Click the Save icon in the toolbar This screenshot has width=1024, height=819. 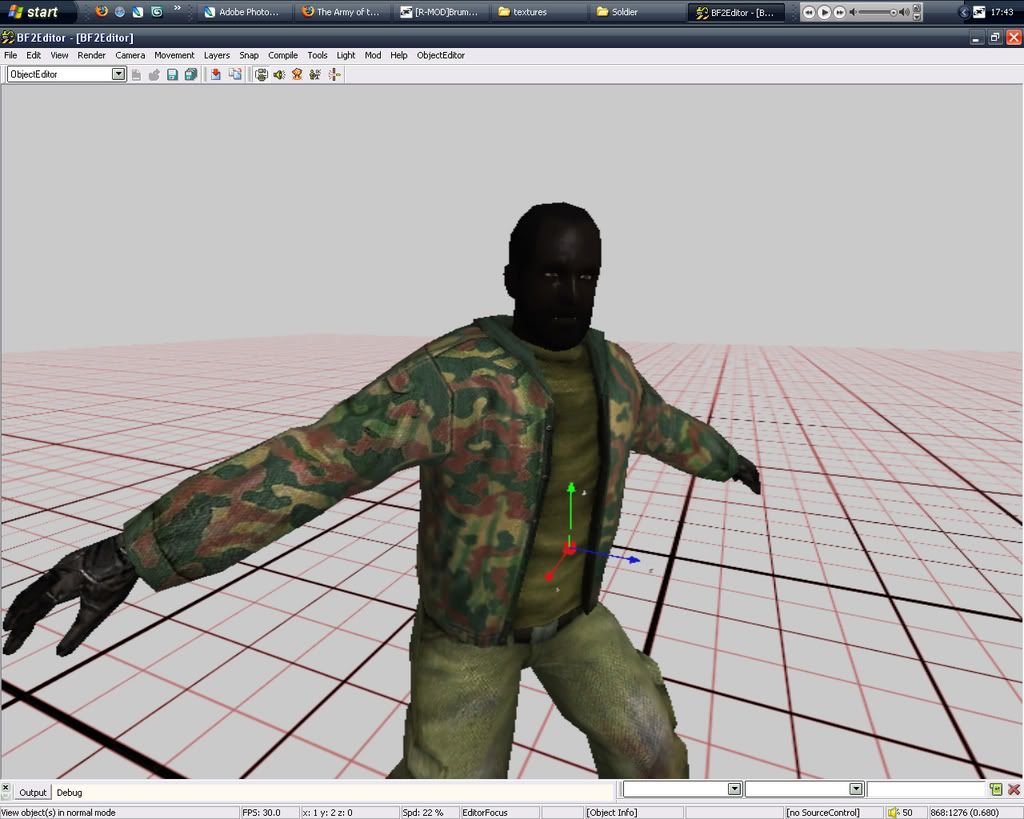(x=172, y=74)
